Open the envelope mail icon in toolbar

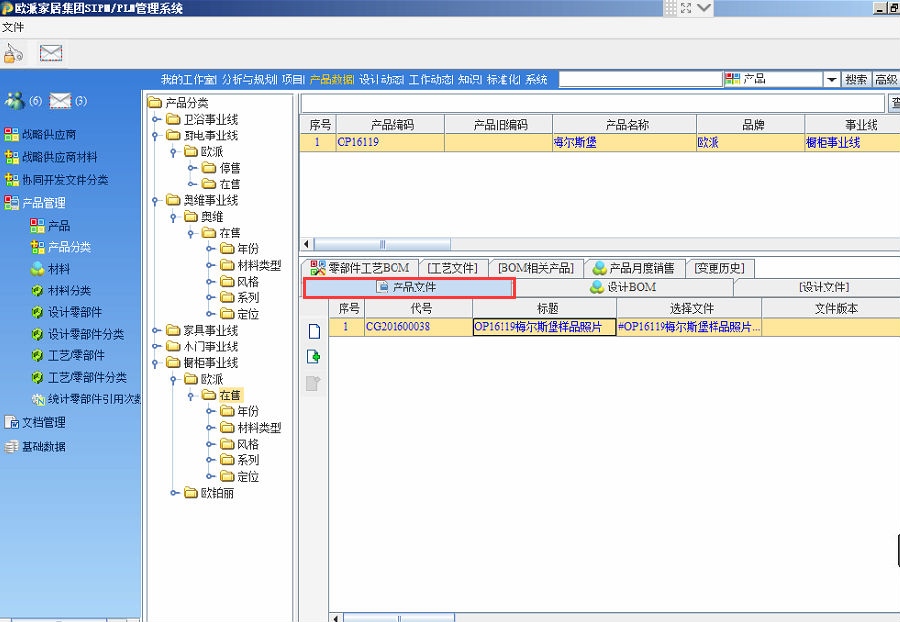tap(51, 54)
